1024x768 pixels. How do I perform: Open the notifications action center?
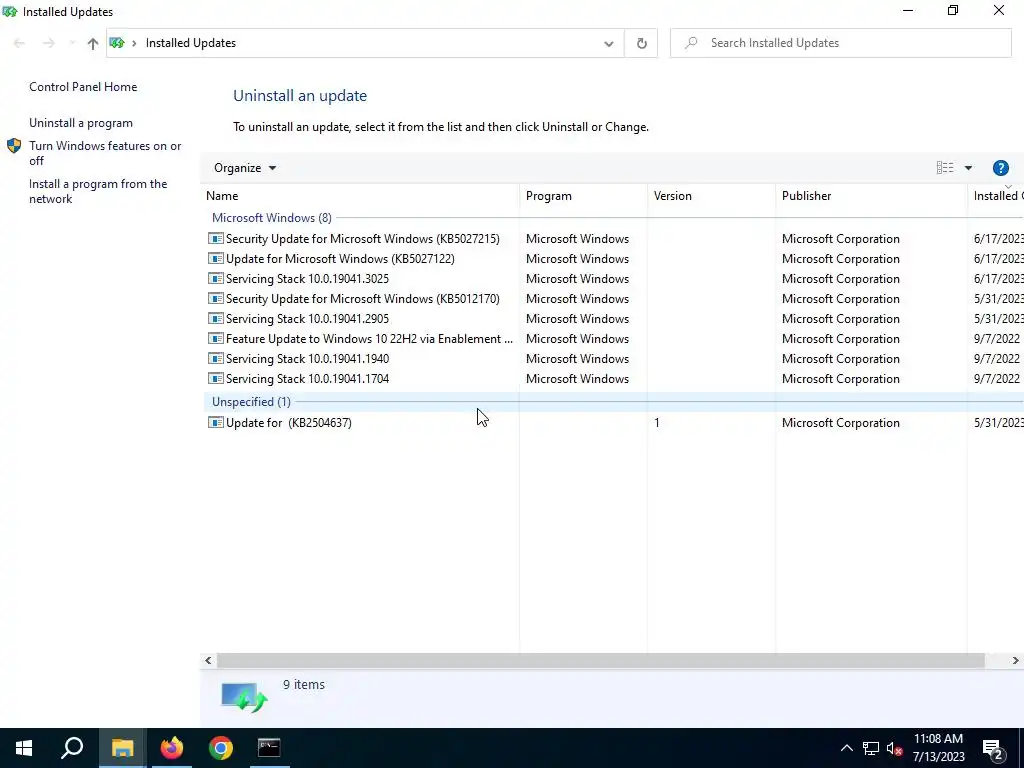tap(993, 749)
